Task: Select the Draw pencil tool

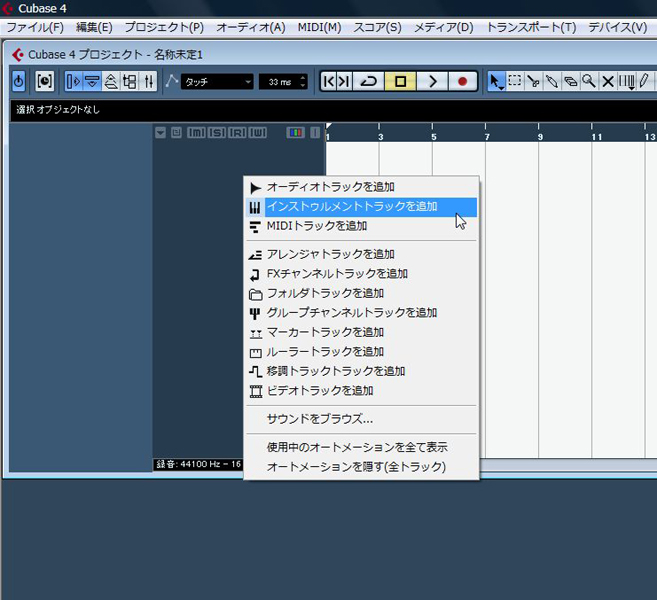Action: tap(644, 81)
